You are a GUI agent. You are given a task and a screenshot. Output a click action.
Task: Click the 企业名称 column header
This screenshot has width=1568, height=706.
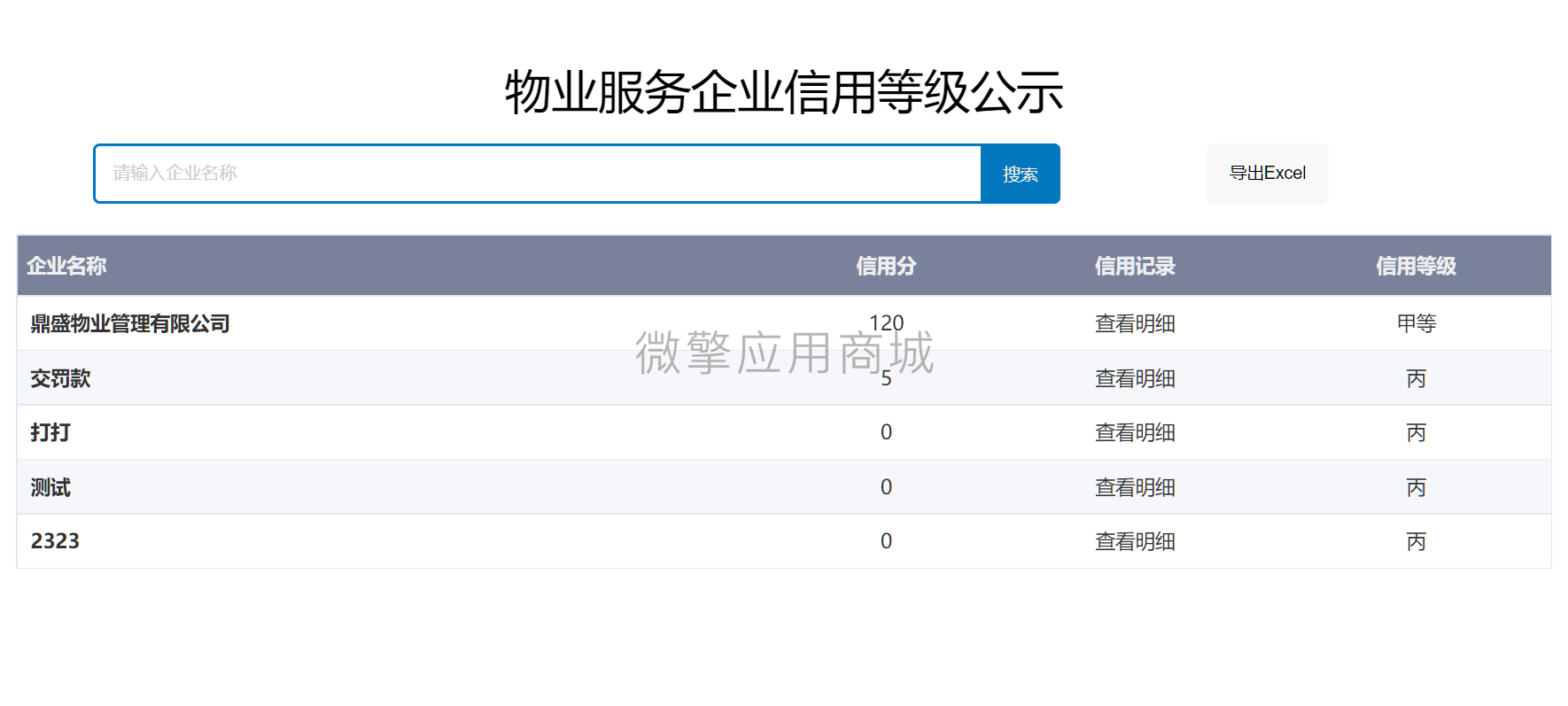pos(66,266)
